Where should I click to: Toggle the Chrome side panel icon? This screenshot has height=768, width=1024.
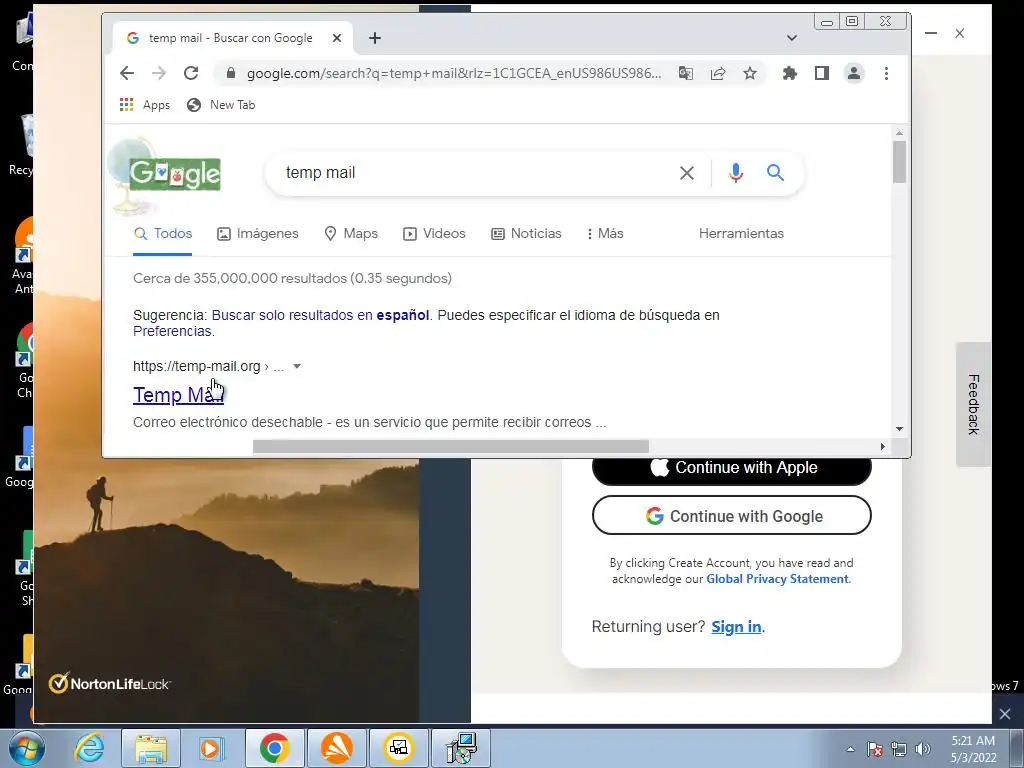[x=822, y=73]
